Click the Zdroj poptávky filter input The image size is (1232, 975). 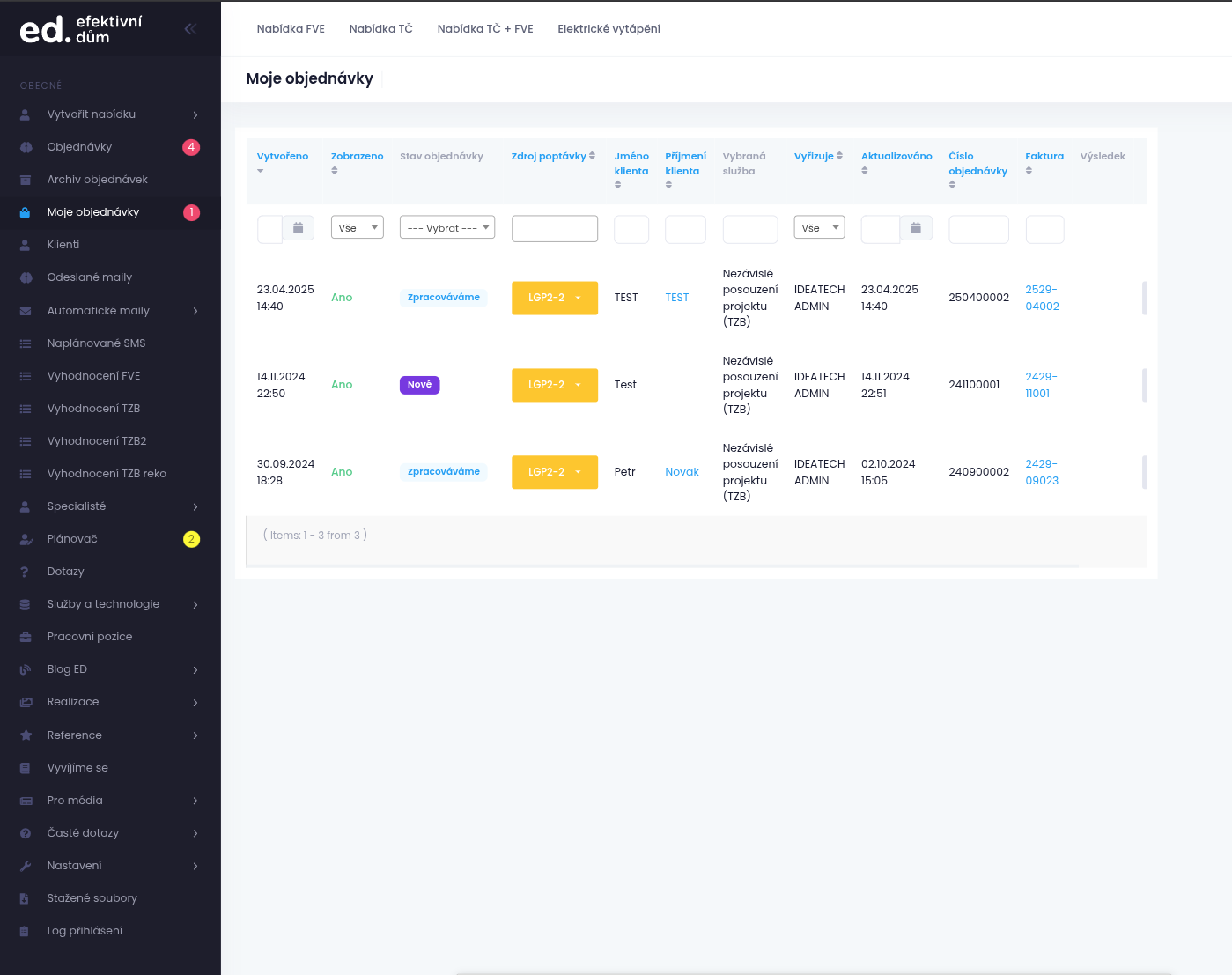tap(554, 229)
